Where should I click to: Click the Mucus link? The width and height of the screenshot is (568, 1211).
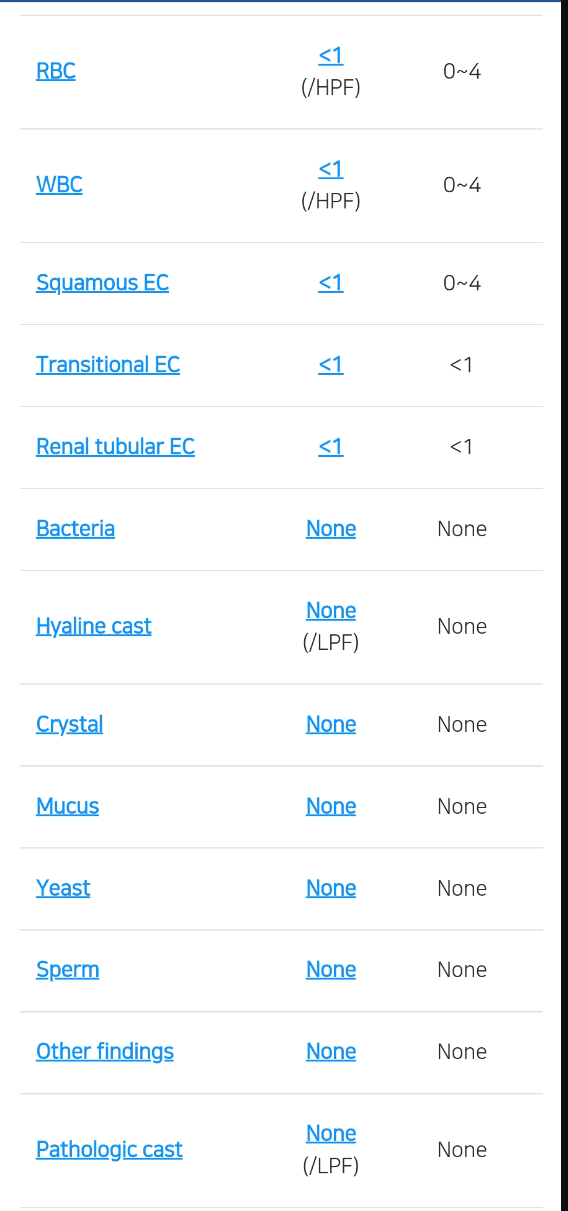[x=67, y=807]
